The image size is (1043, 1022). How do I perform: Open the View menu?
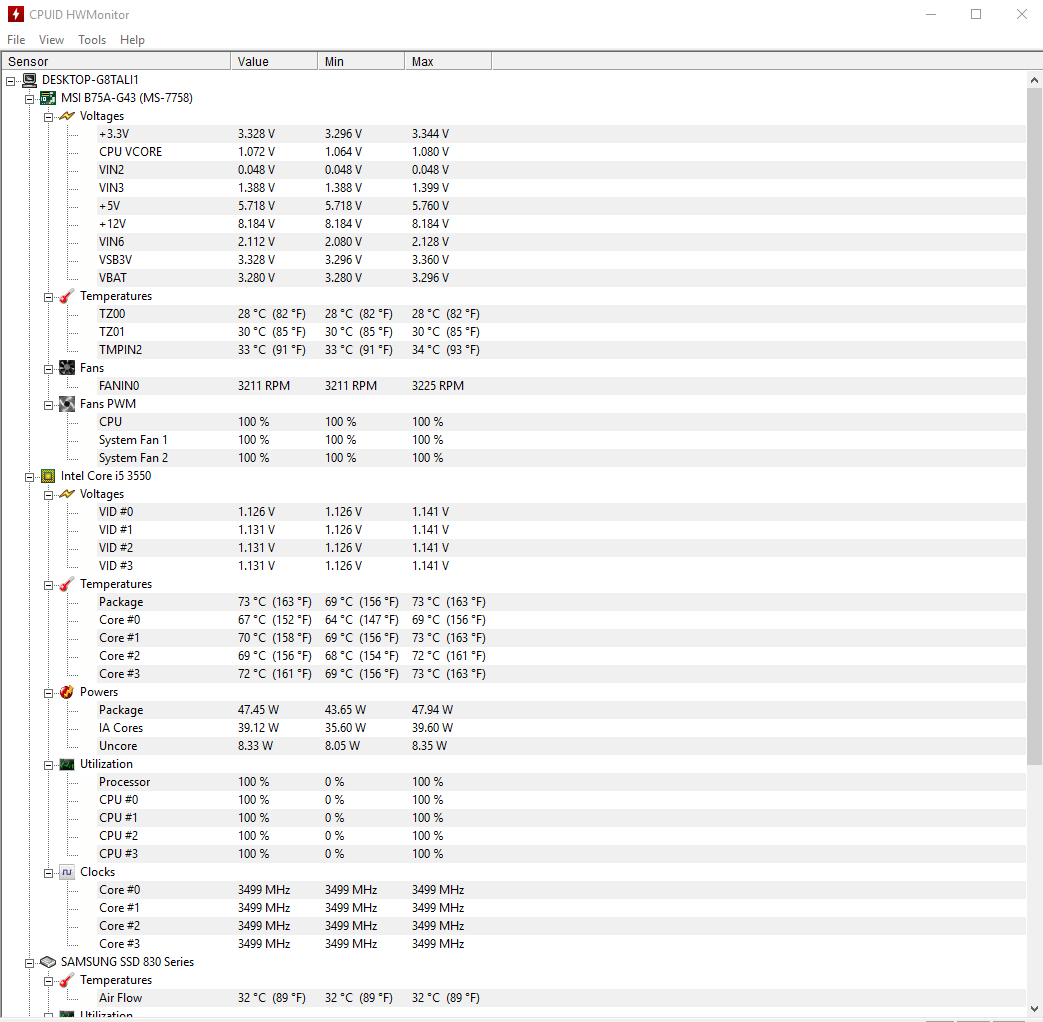pyautogui.click(x=51, y=40)
